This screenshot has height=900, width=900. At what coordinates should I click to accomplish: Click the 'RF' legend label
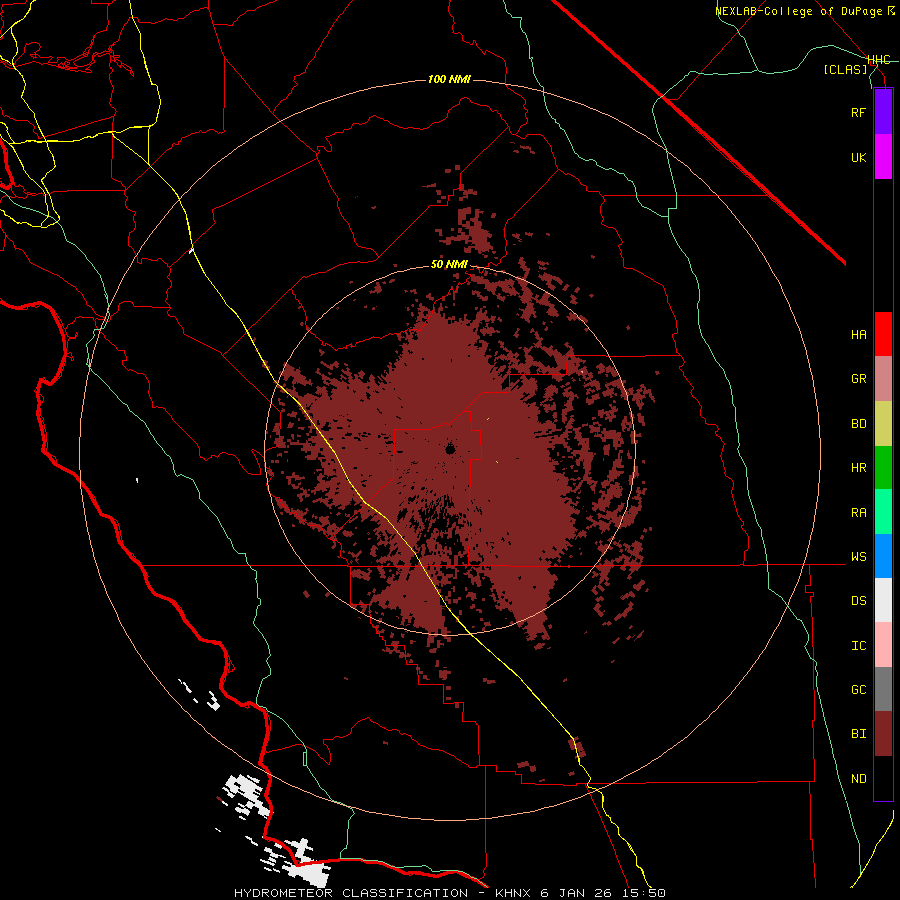858,113
